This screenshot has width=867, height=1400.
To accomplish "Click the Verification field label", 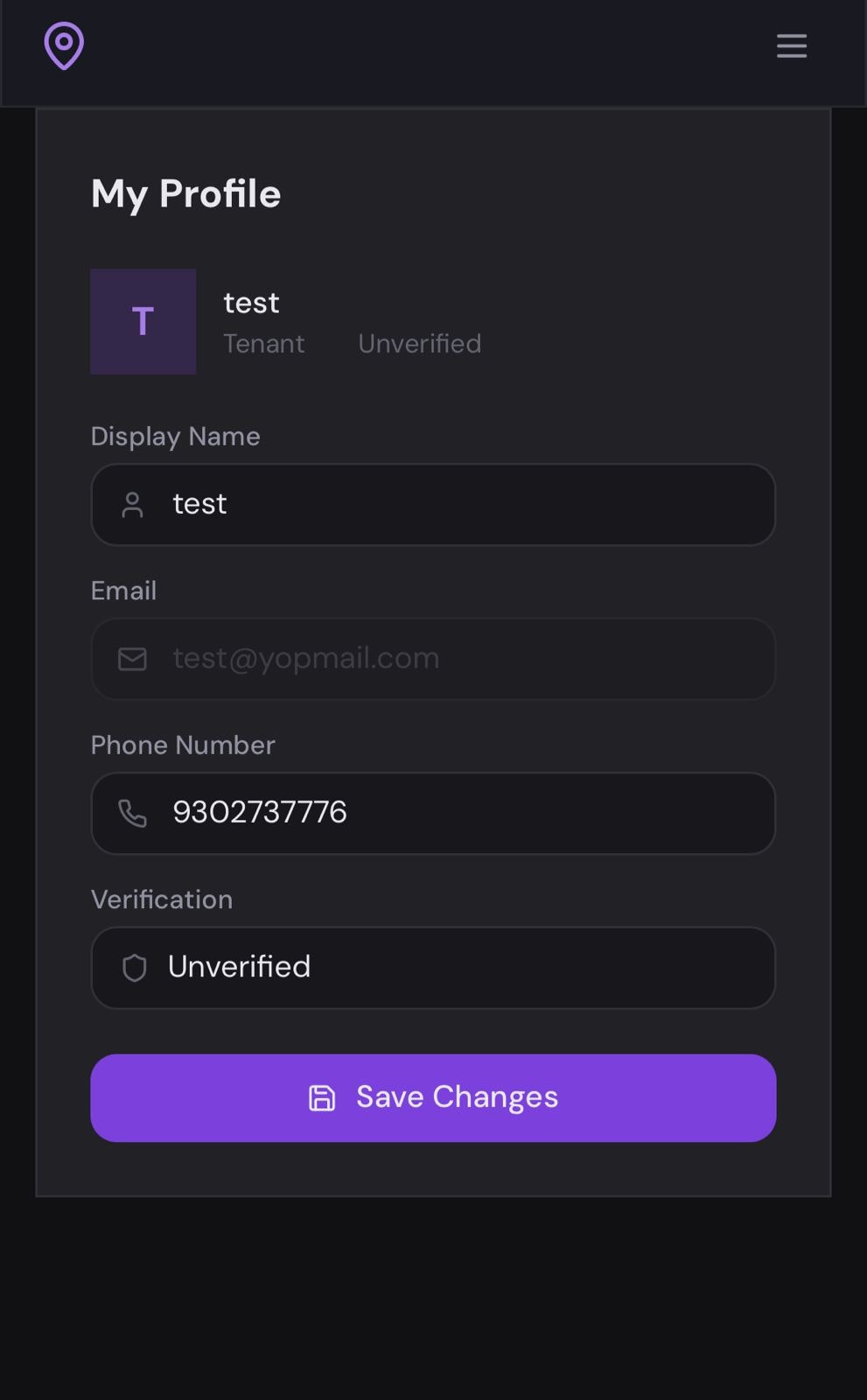I will click(x=161, y=899).
